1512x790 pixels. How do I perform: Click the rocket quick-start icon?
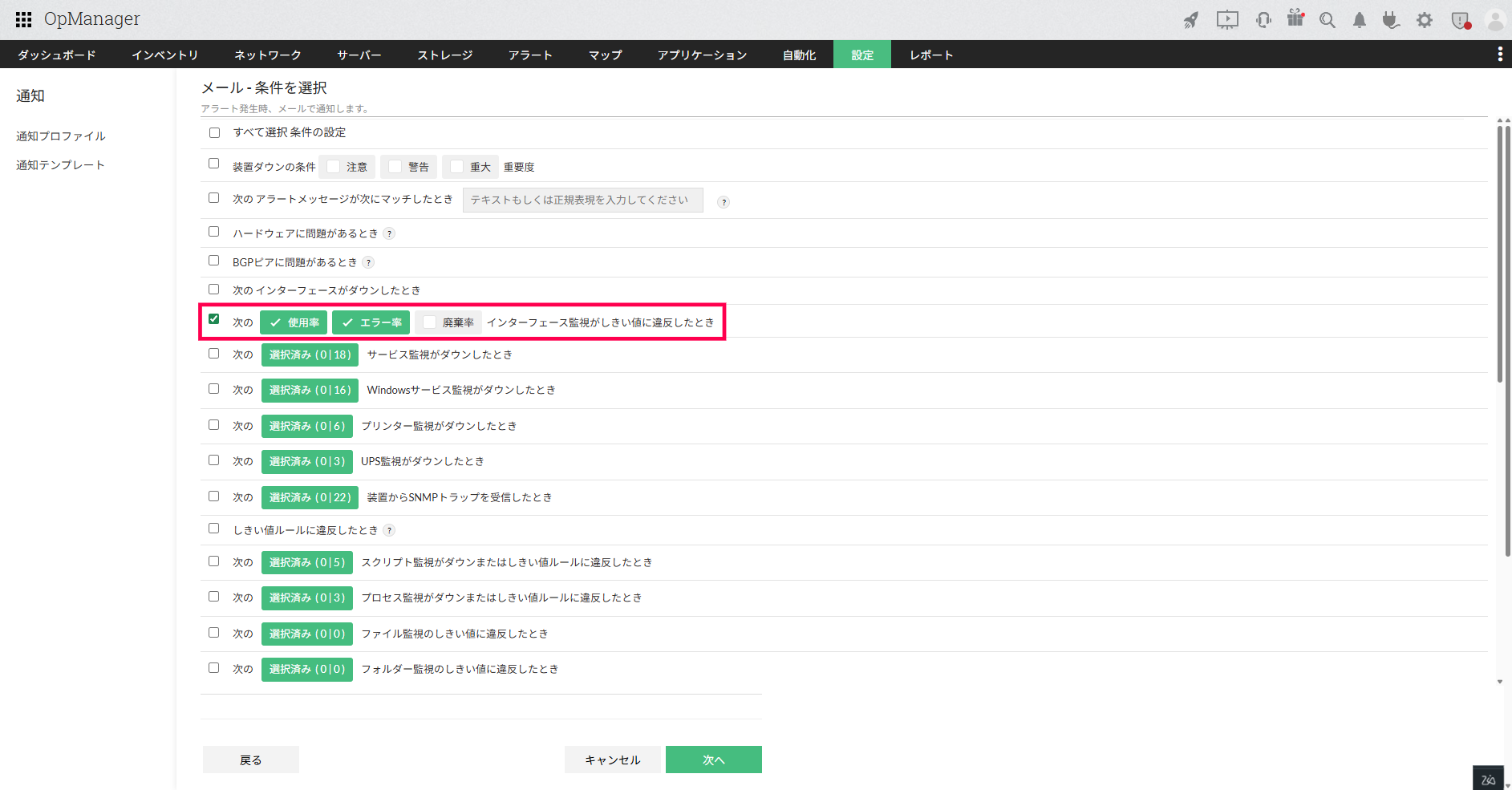[1191, 20]
